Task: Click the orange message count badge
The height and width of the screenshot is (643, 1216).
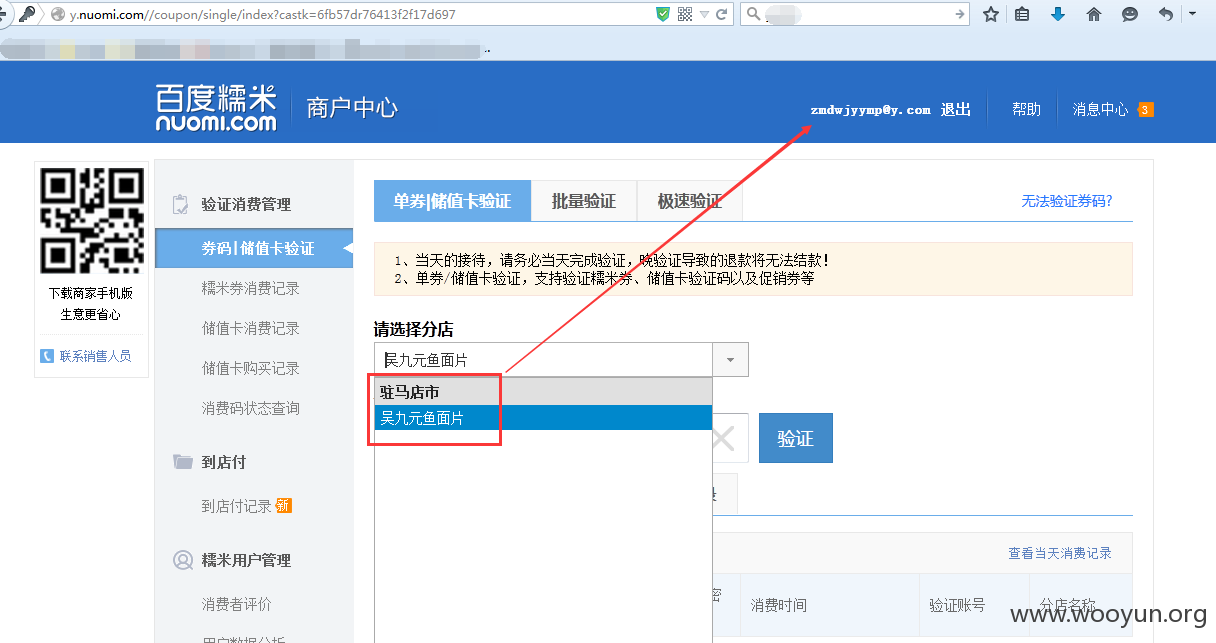Action: tap(1146, 109)
